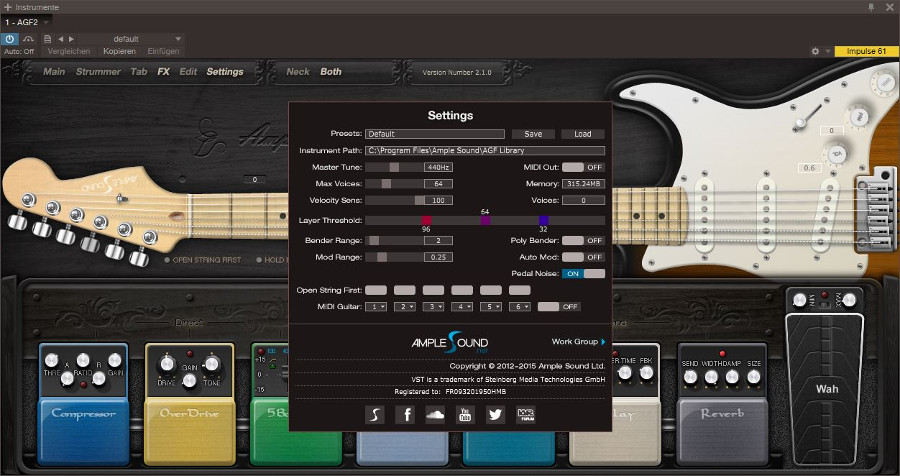Stomp the Compressor pedal footswitch

tap(83, 431)
